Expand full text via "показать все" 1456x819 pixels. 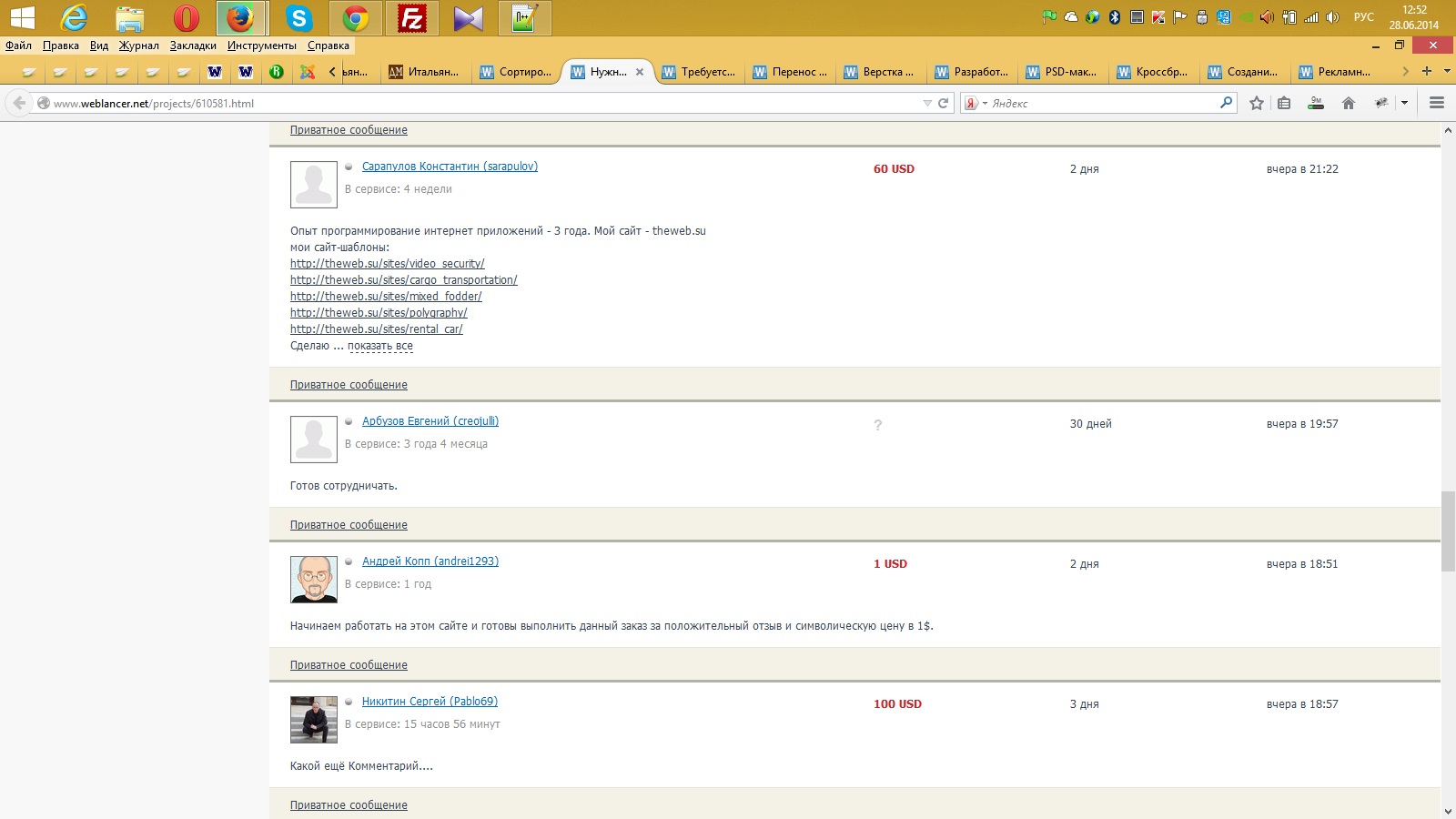379,346
